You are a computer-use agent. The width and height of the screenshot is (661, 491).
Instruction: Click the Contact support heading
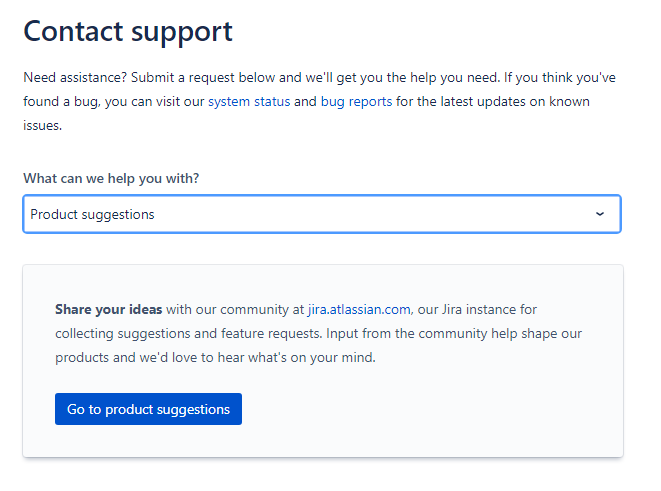point(128,32)
